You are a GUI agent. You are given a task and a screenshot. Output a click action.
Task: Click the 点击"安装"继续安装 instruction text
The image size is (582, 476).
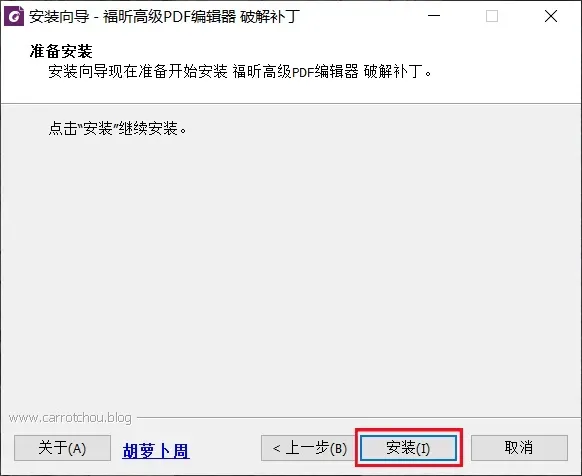[x=118, y=128]
